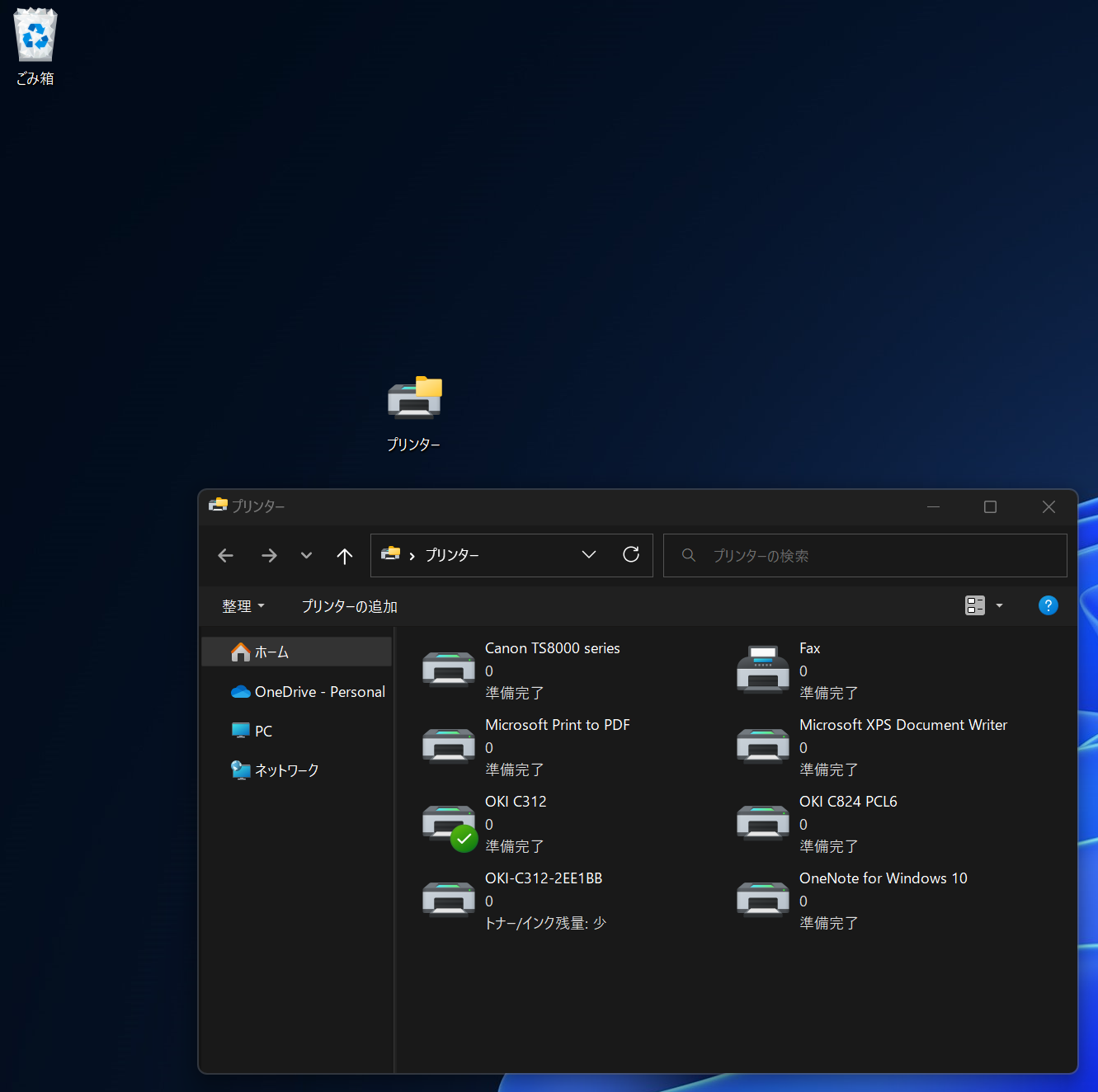Select ネットワーク in the navigation pane
Image resolution: width=1098 pixels, height=1092 pixels.
tap(286, 770)
